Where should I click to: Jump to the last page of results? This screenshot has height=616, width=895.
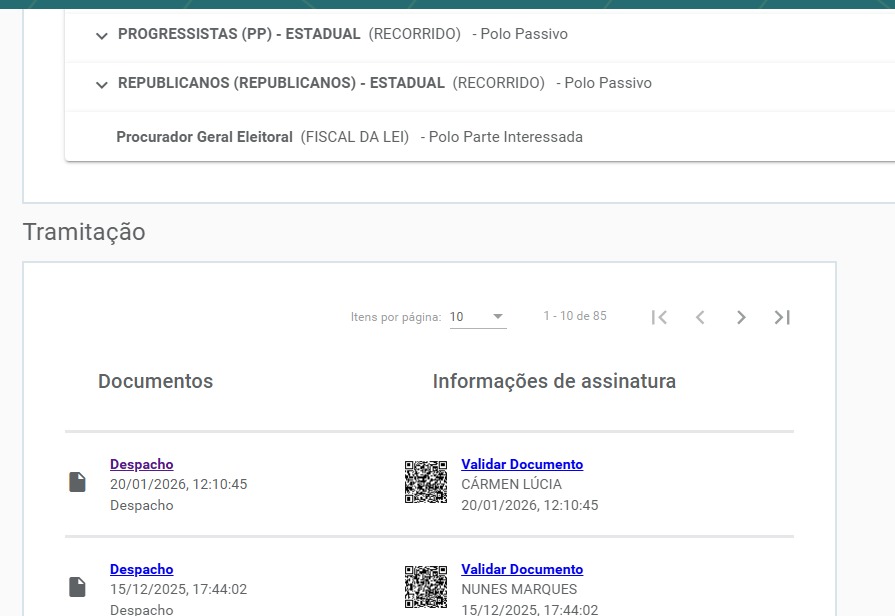tap(782, 317)
